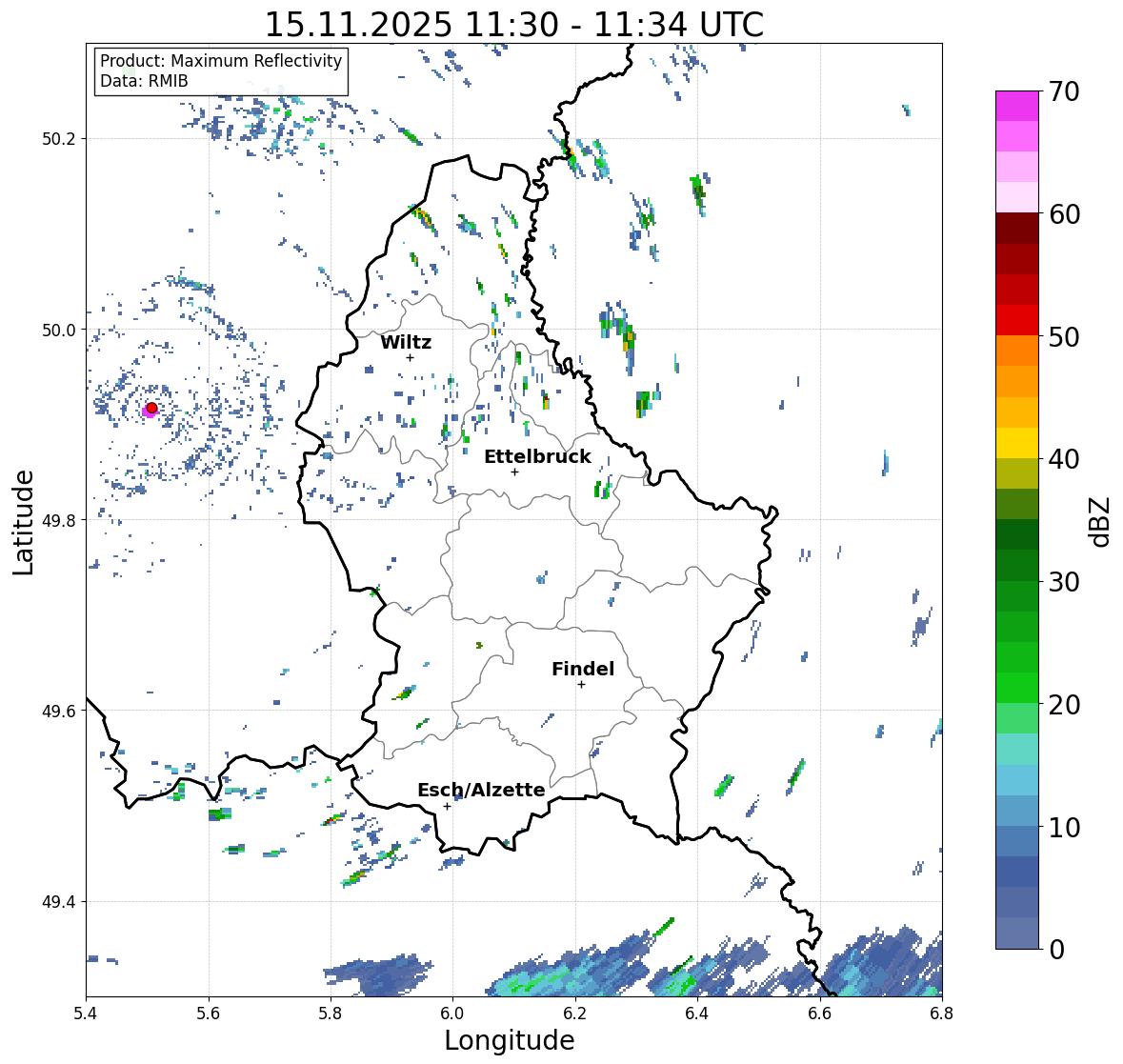The height and width of the screenshot is (1064, 1123).
Task: Click the plus marker under Wiltz
Action: [x=410, y=358]
